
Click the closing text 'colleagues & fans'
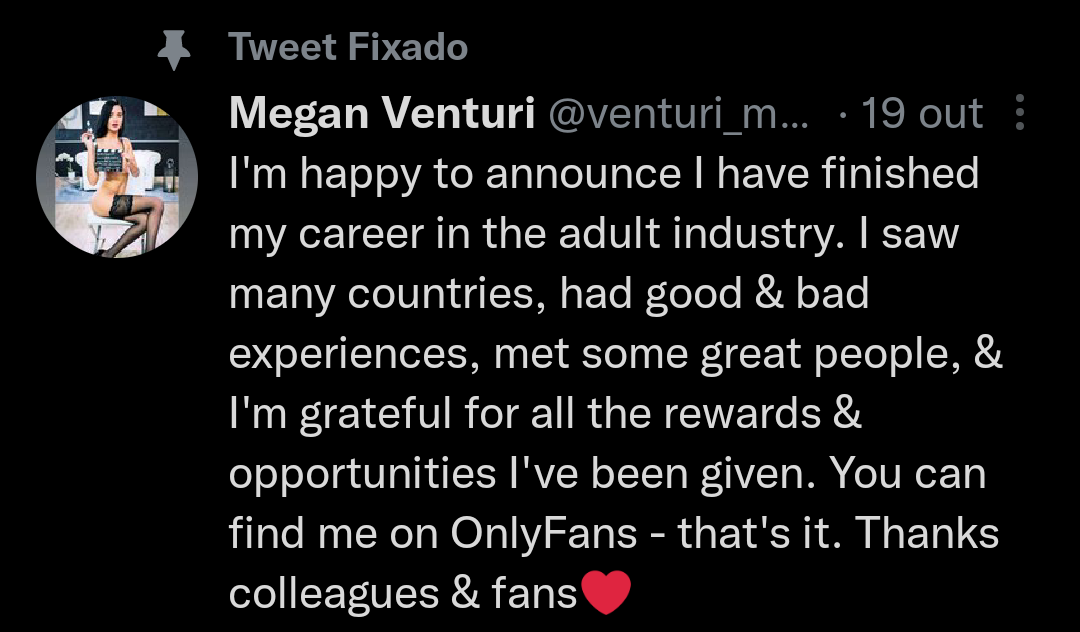[403, 593]
